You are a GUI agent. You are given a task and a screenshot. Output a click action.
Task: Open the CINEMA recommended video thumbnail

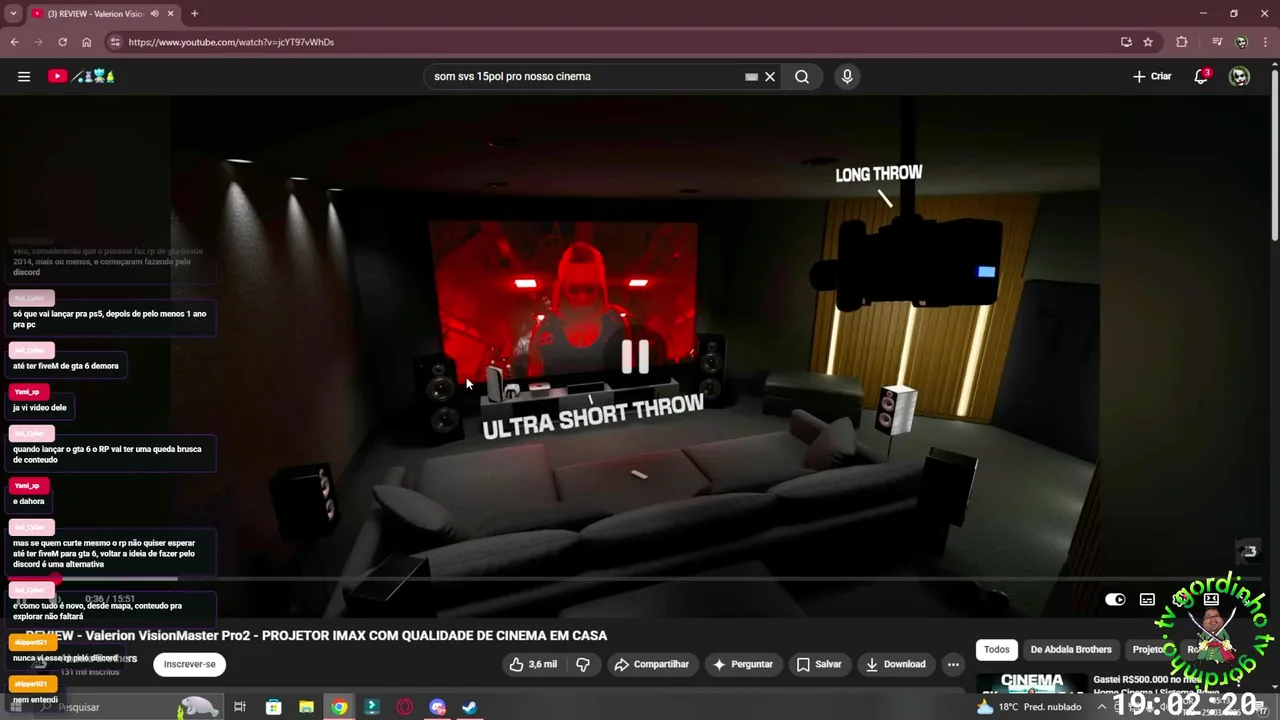pyautogui.click(x=1031, y=683)
